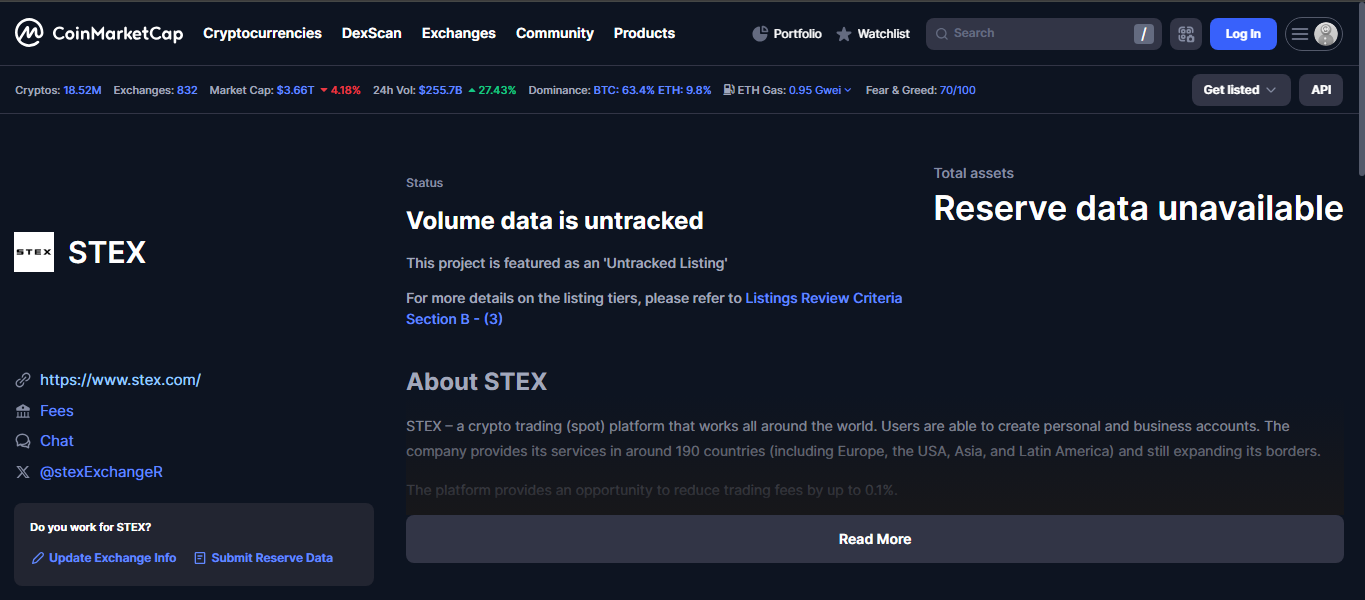Click the 'Status' label
Image resolution: width=1365 pixels, height=600 pixels.
[x=424, y=183]
